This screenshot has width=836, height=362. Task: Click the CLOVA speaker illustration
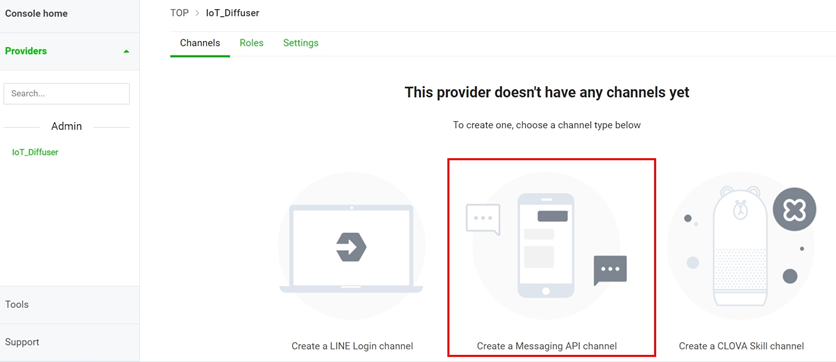tap(742, 246)
